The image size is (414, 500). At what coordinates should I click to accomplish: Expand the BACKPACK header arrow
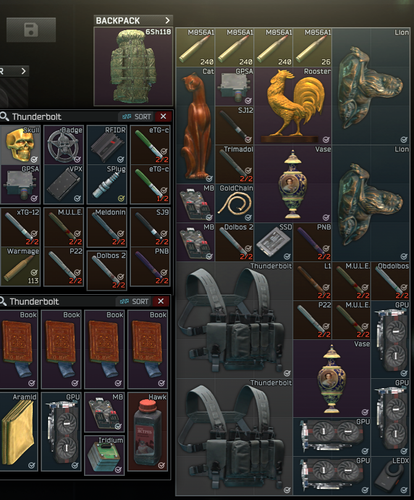pos(167,20)
